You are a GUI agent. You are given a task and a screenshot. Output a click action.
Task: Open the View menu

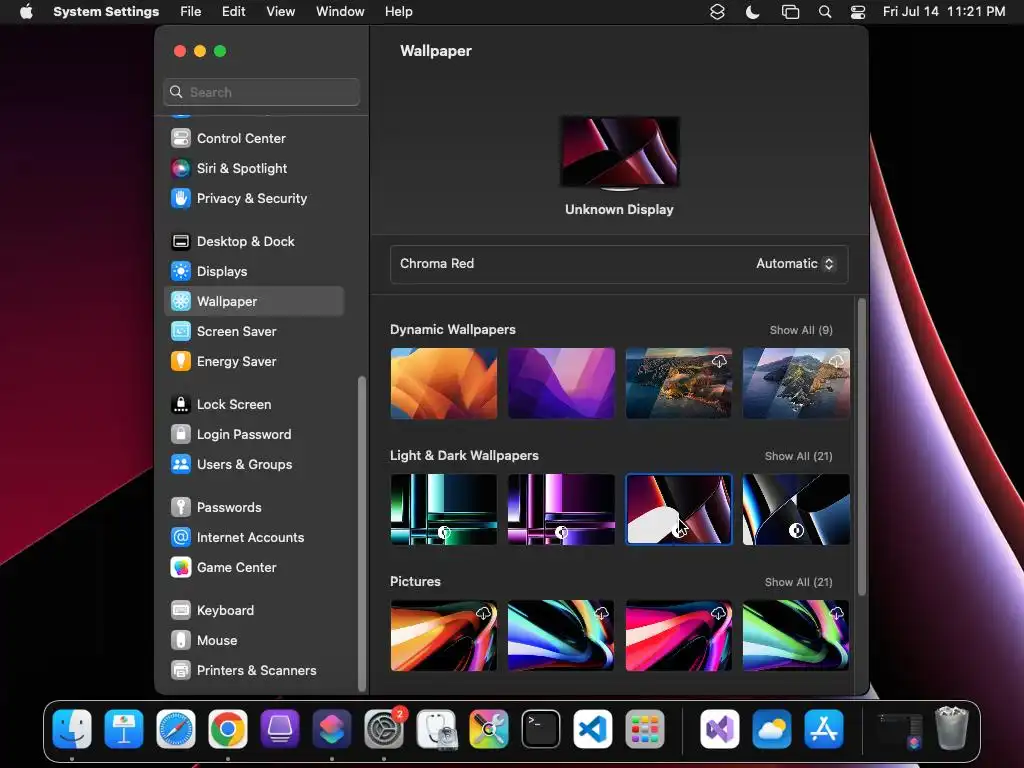(280, 12)
